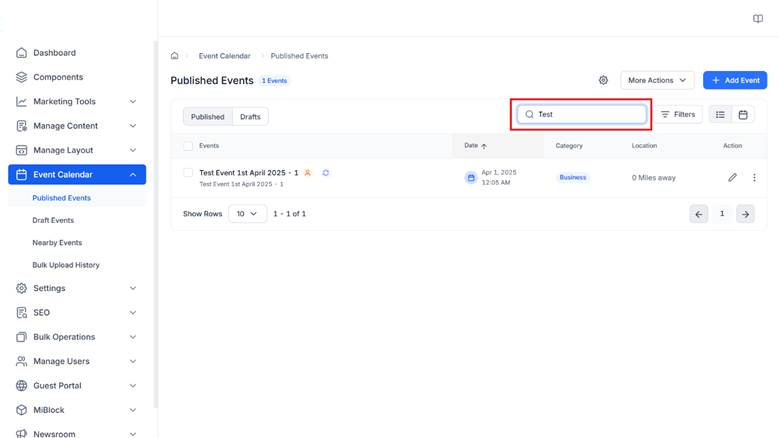
Task: Expand the Guest Portal chevron
Action: (x=133, y=385)
